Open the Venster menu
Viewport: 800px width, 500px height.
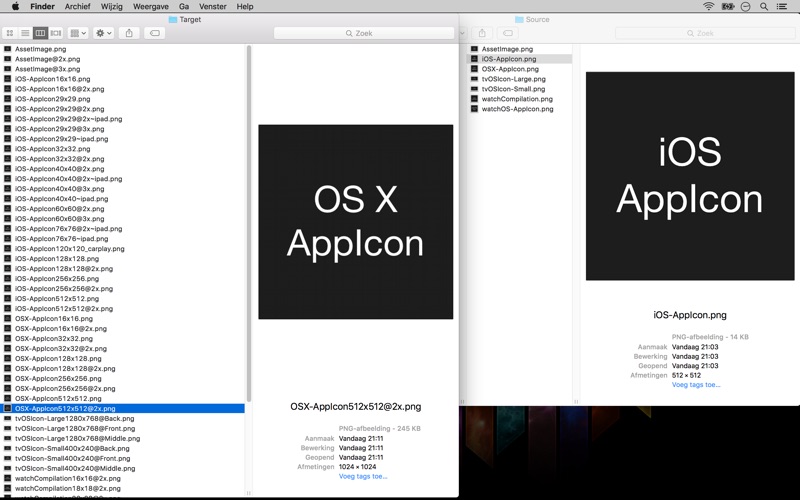212,6
